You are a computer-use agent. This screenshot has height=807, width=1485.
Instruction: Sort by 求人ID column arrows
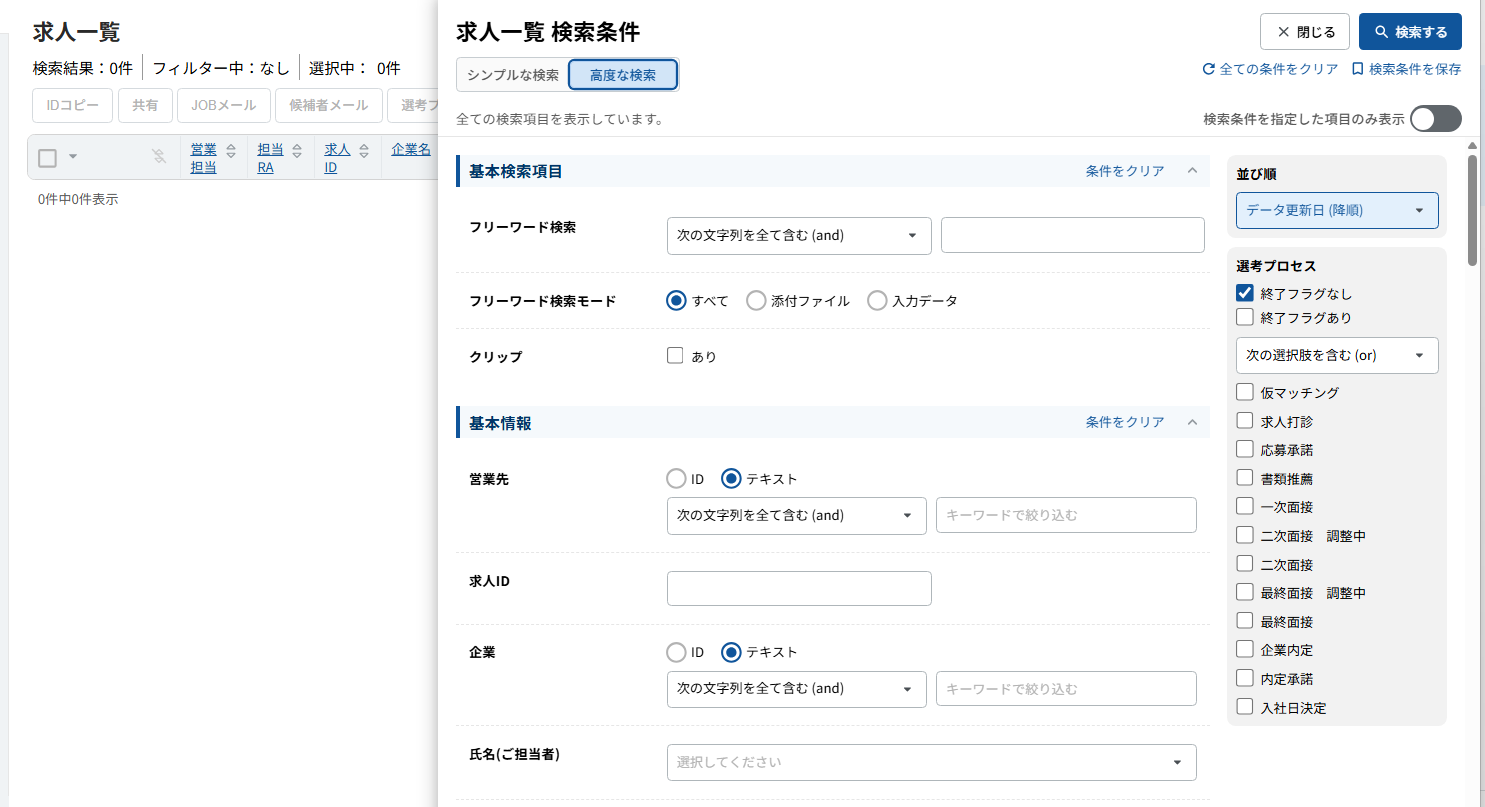tap(364, 151)
